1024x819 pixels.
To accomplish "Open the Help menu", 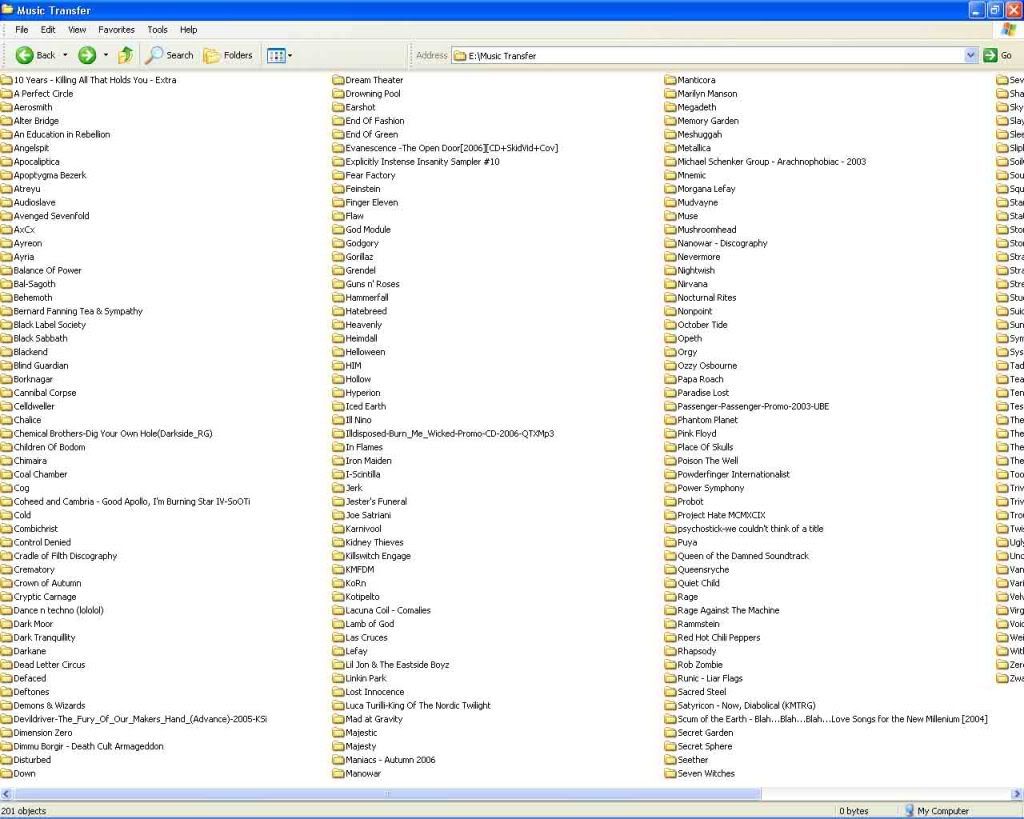I will click(x=189, y=29).
